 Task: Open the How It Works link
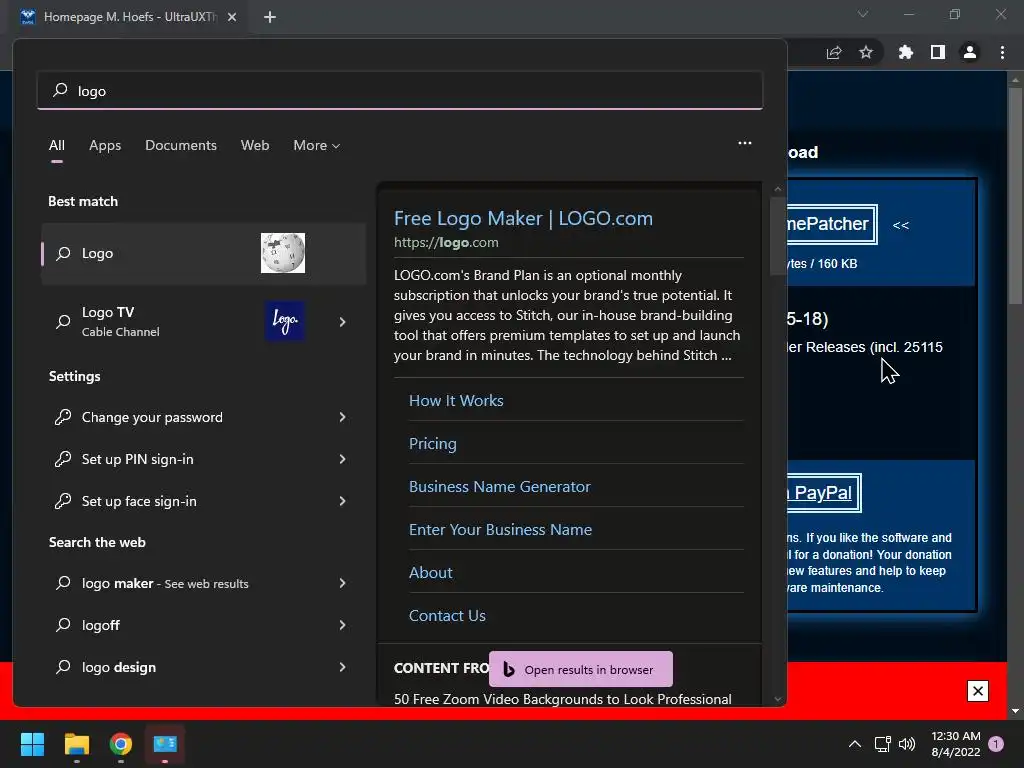click(x=456, y=400)
